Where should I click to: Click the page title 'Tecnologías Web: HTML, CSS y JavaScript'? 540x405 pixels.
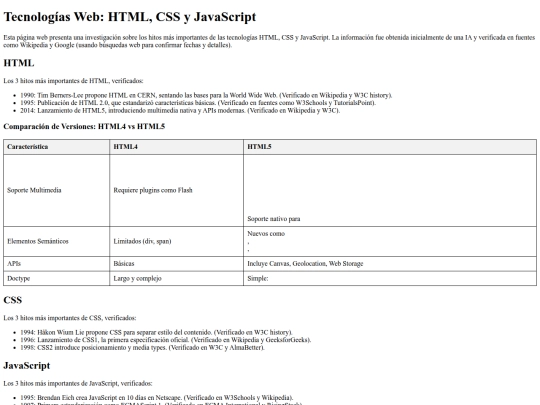click(x=130, y=17)
